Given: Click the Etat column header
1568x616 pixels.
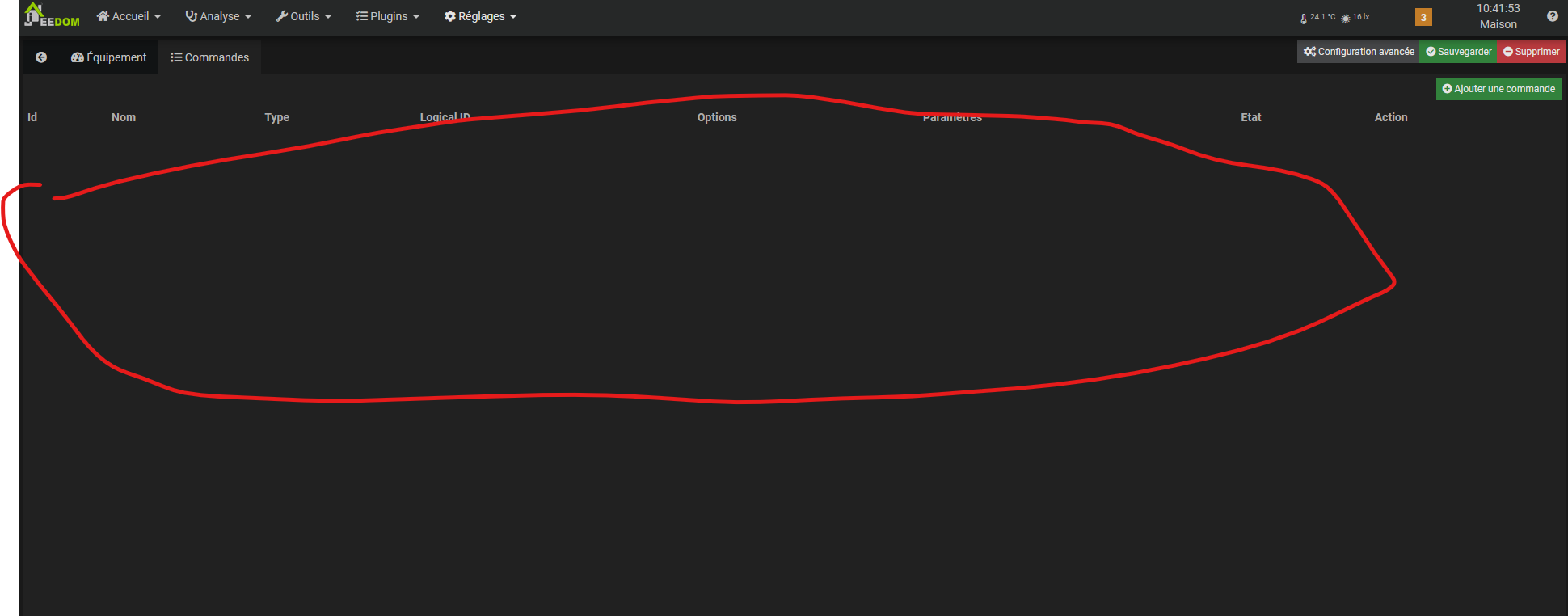Looking at the screenshot, I should click(1251, 117).
